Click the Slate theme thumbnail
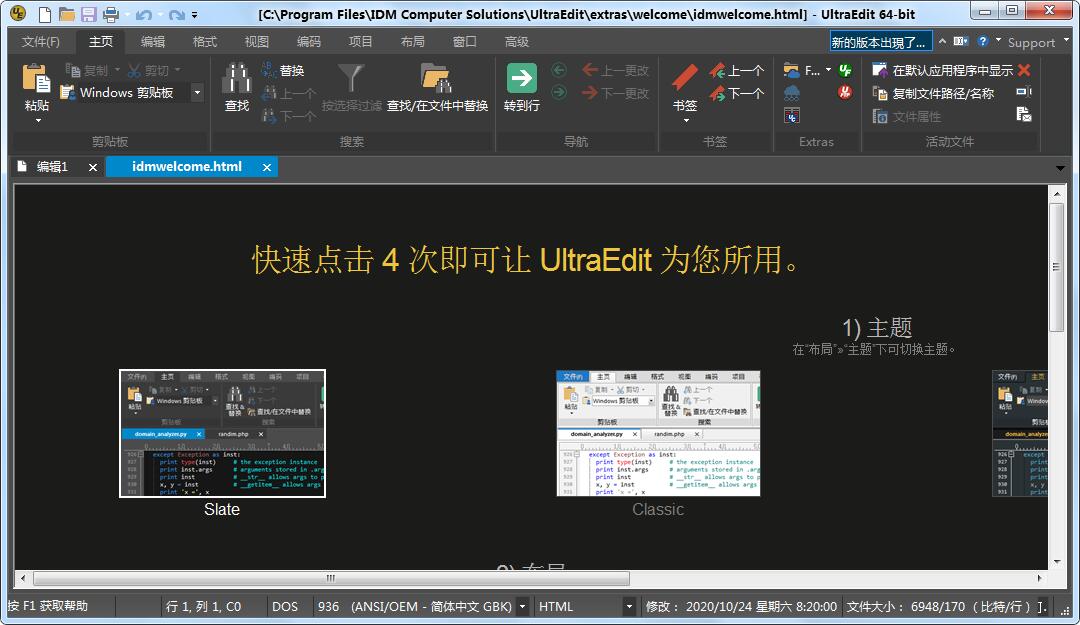1080x625 pixels. (x=221, y=432)
